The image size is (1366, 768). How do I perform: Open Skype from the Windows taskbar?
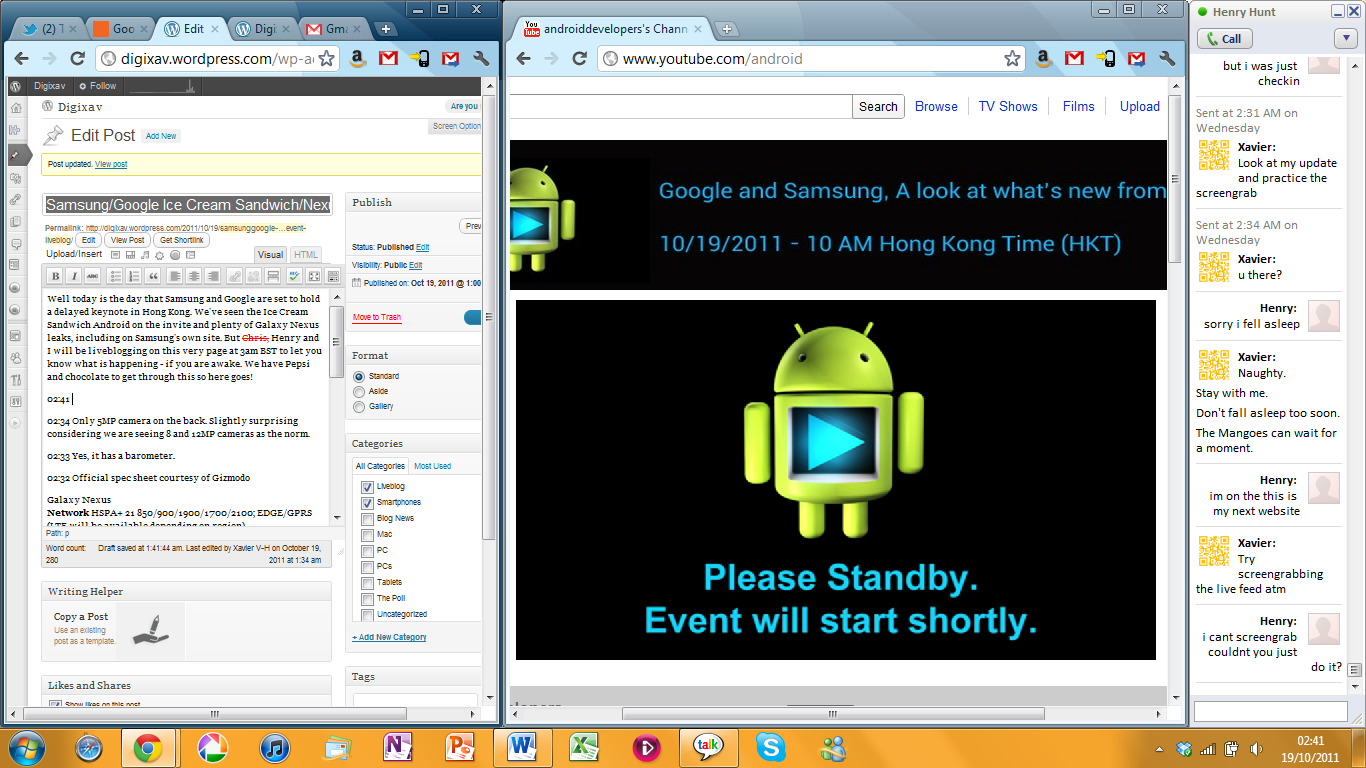tap(770, 747)
